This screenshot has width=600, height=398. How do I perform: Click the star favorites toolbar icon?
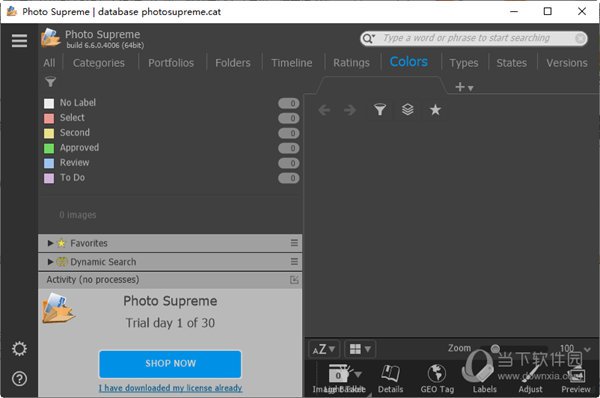click(x=435, y=110)
